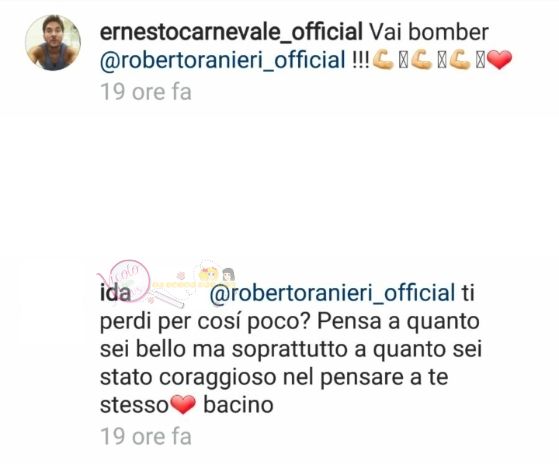
Task: Click the 19 ore fa timestamp under Vai bomber
Action: click(146, 92)
